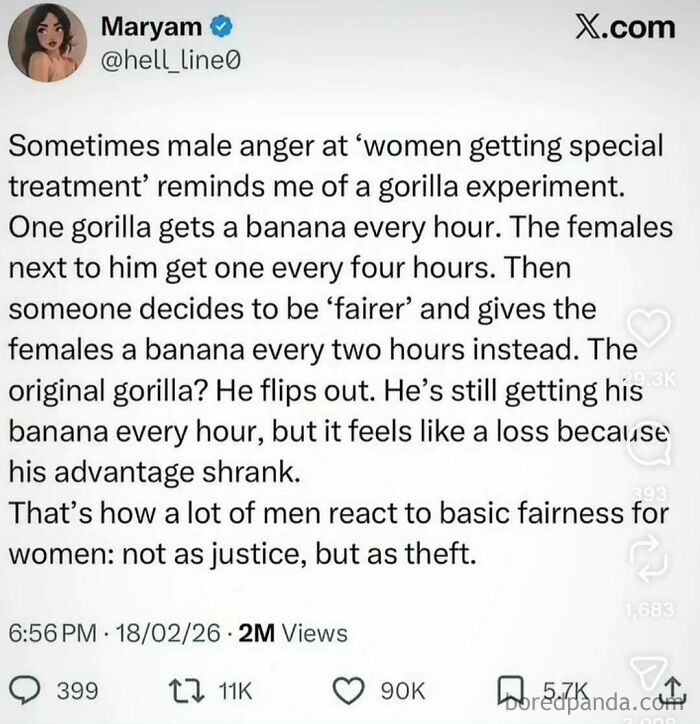View the 2M Views analytics
The image size is (700, 724).
(x=292, y=633)
